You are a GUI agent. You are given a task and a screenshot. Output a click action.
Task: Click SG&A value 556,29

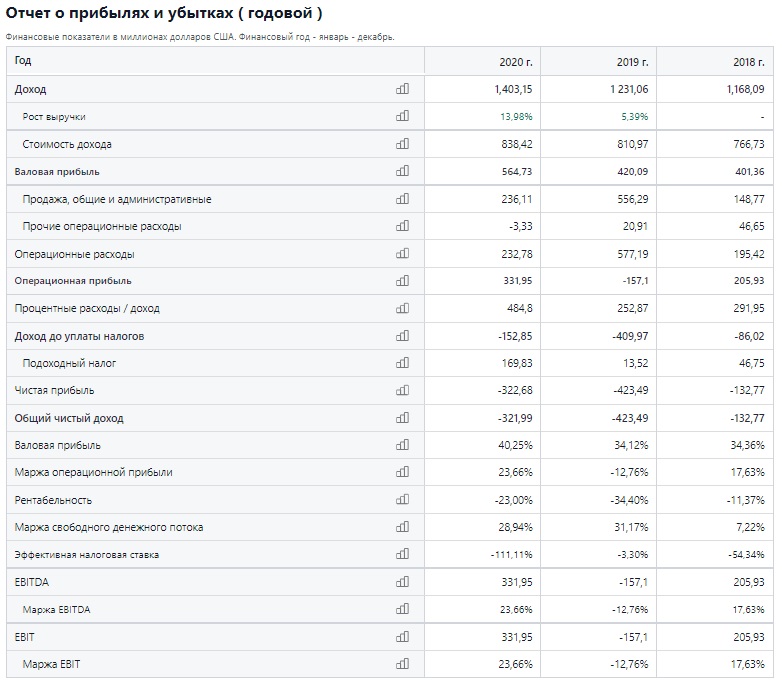click(632, 199)
